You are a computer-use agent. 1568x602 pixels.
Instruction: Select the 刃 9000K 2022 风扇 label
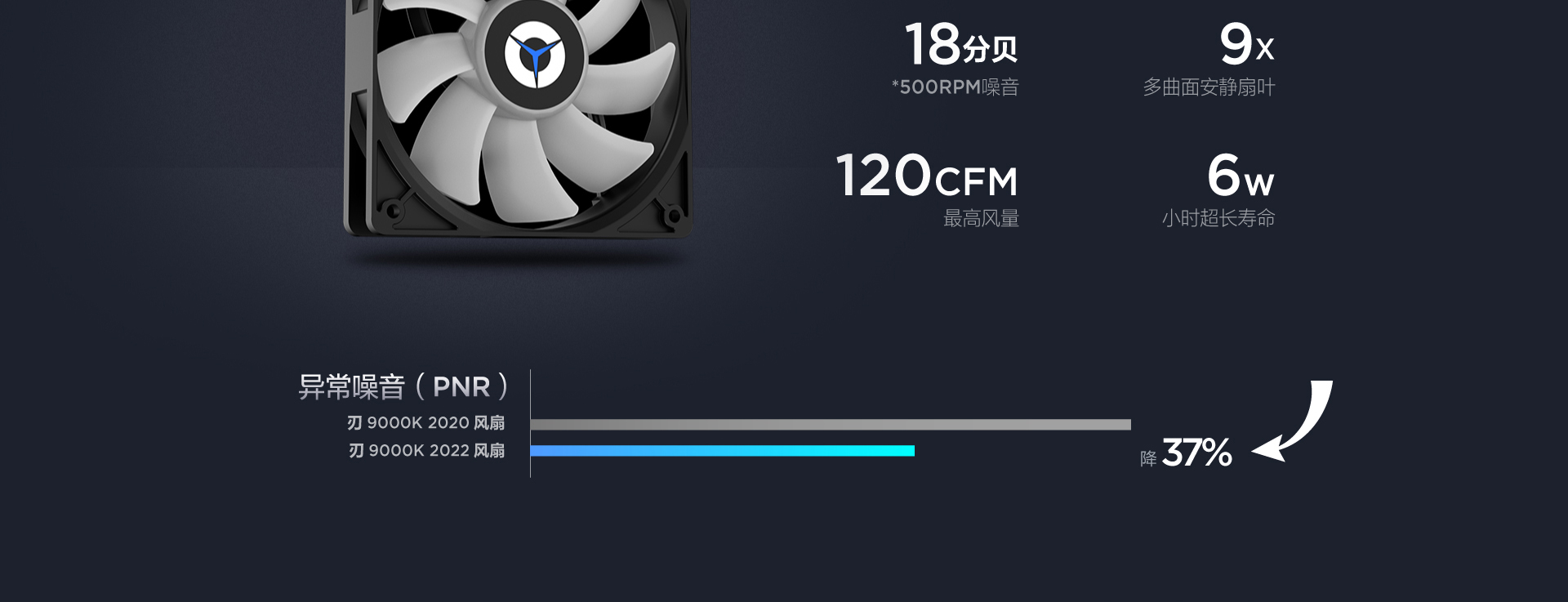click(426, 451)
